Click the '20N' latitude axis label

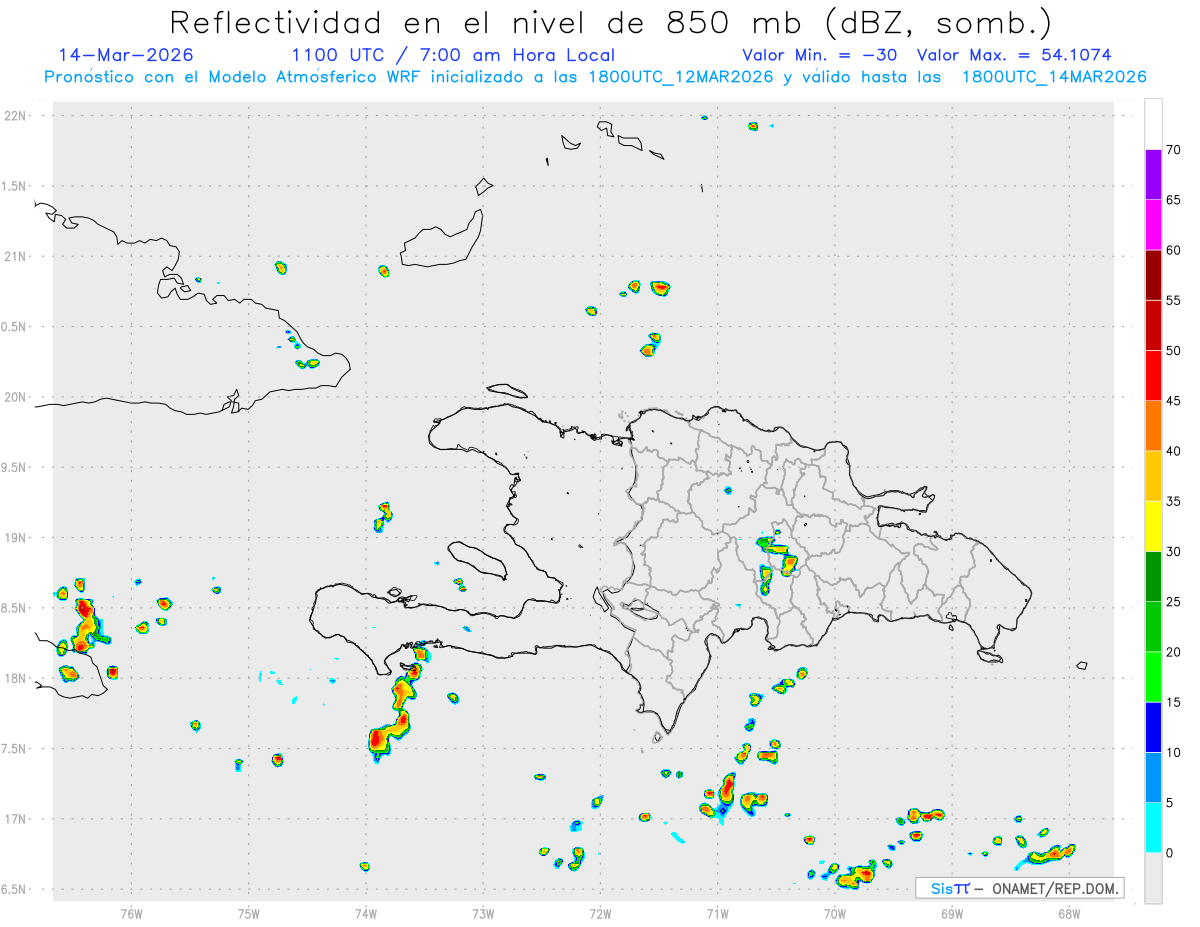pyautogui.click(x=17, y=397)
